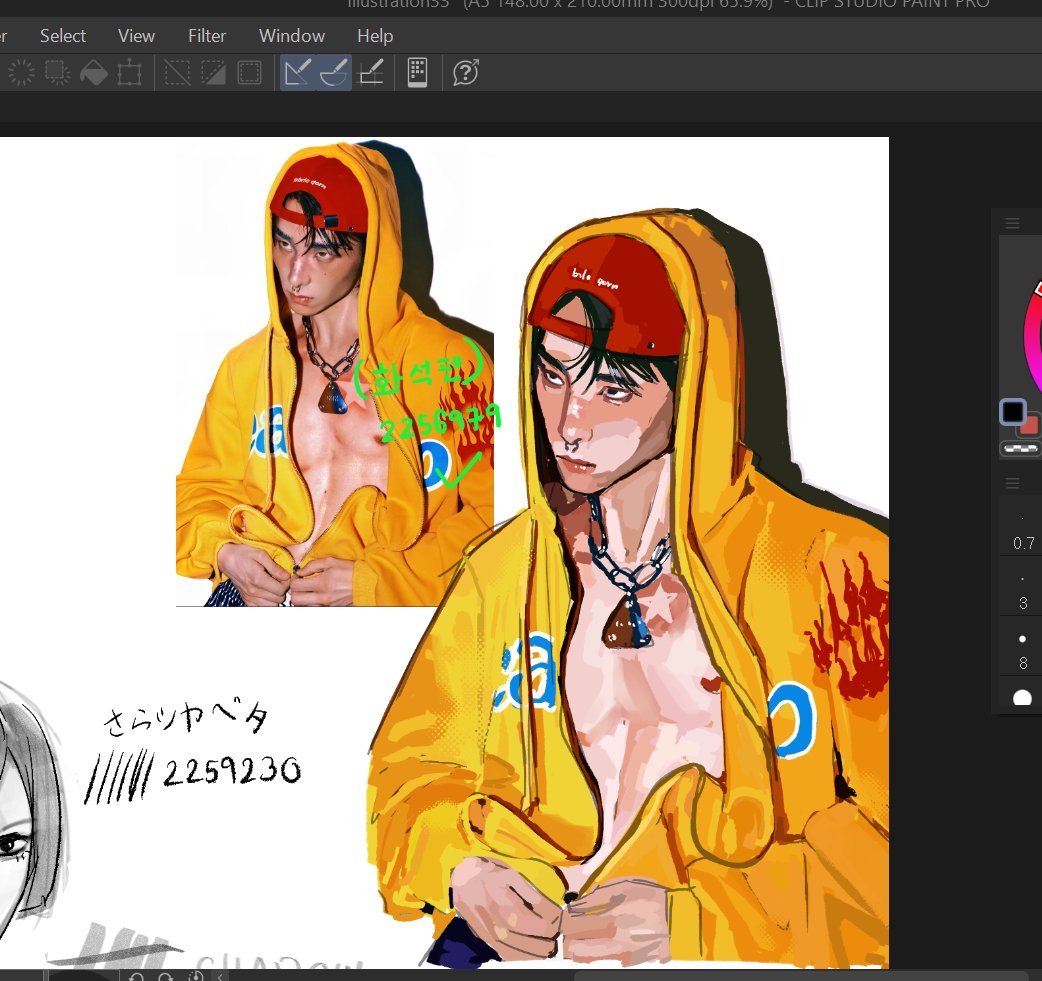Image resolution: width=1042 pixels, height=981 pixels.
Task: Rotate canvas right at bottom bar
Action: tap(165, 976)
